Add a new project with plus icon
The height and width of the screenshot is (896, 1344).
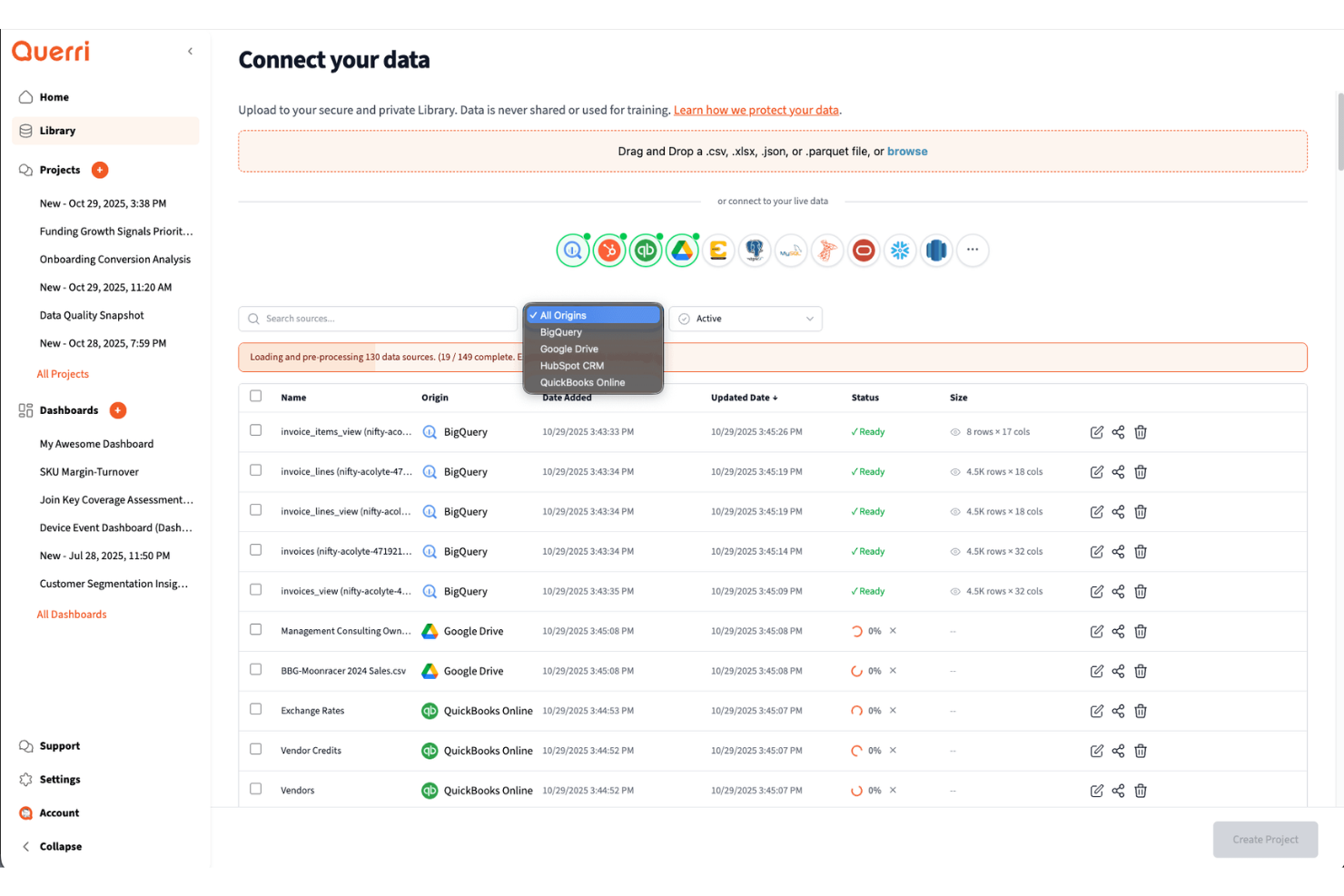point(100,170)
